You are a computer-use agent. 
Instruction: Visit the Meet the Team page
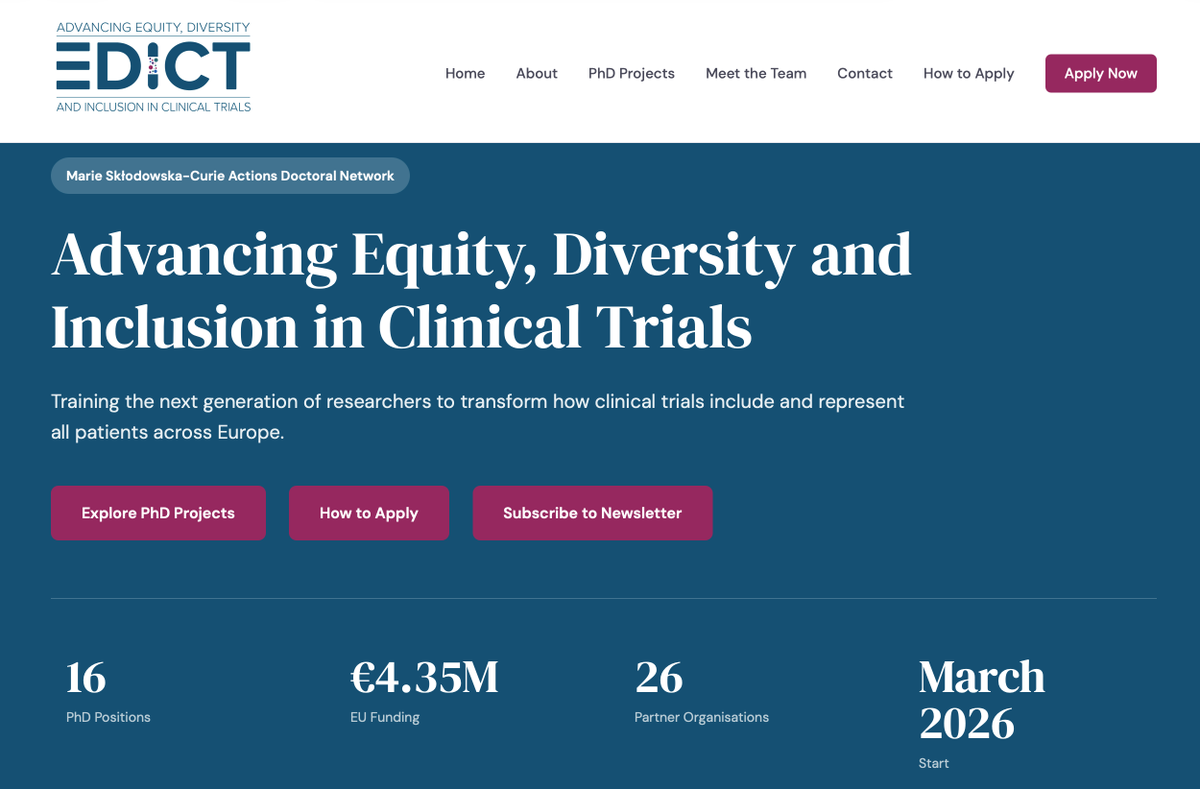(756, 73)
